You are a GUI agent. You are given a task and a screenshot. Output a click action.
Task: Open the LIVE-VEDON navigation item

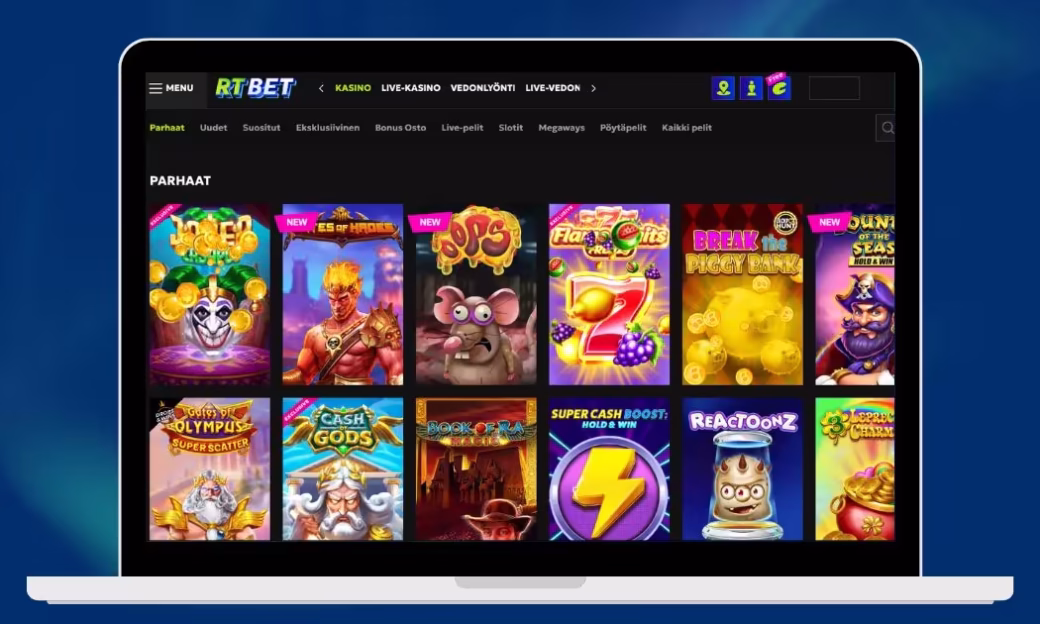552,88
